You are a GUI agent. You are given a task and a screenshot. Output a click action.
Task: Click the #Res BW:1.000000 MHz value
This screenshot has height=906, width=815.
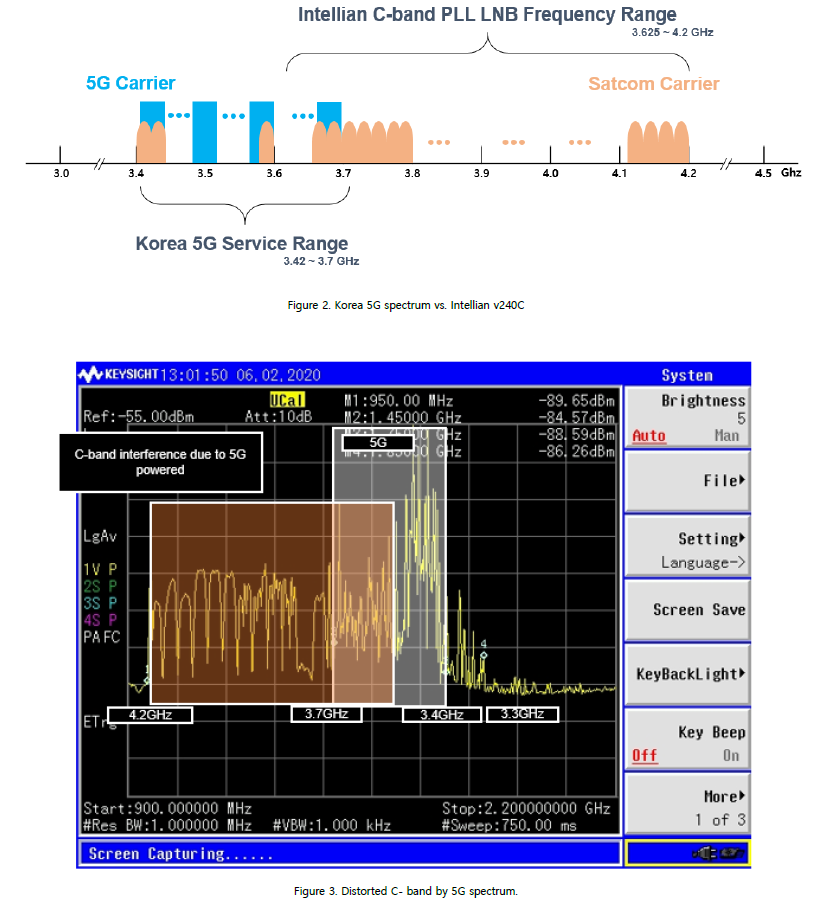click(167, 825)
